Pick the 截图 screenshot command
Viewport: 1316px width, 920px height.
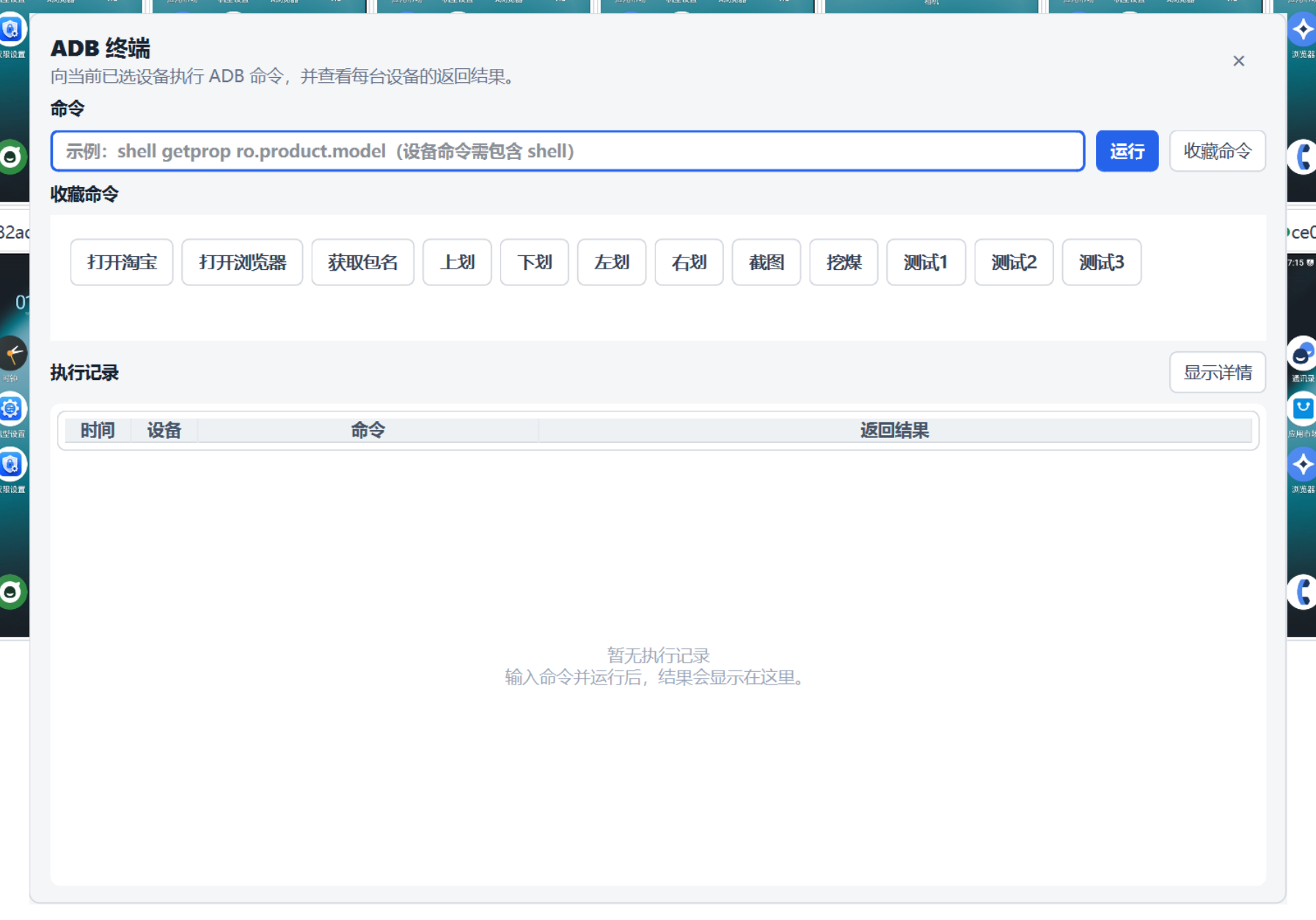[766, 262]
